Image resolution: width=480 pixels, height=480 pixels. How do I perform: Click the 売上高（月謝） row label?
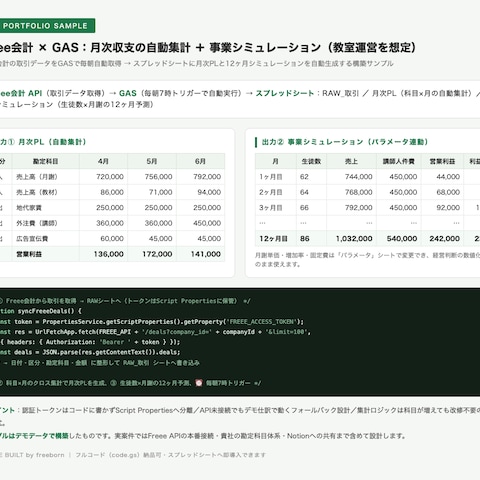37,177
